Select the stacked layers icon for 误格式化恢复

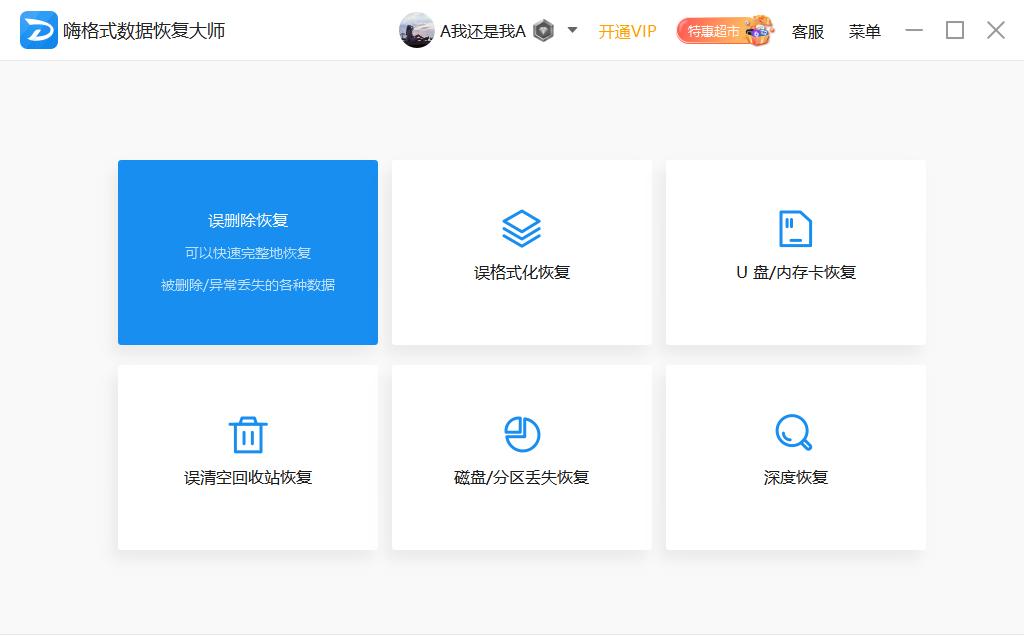[521, 228]
